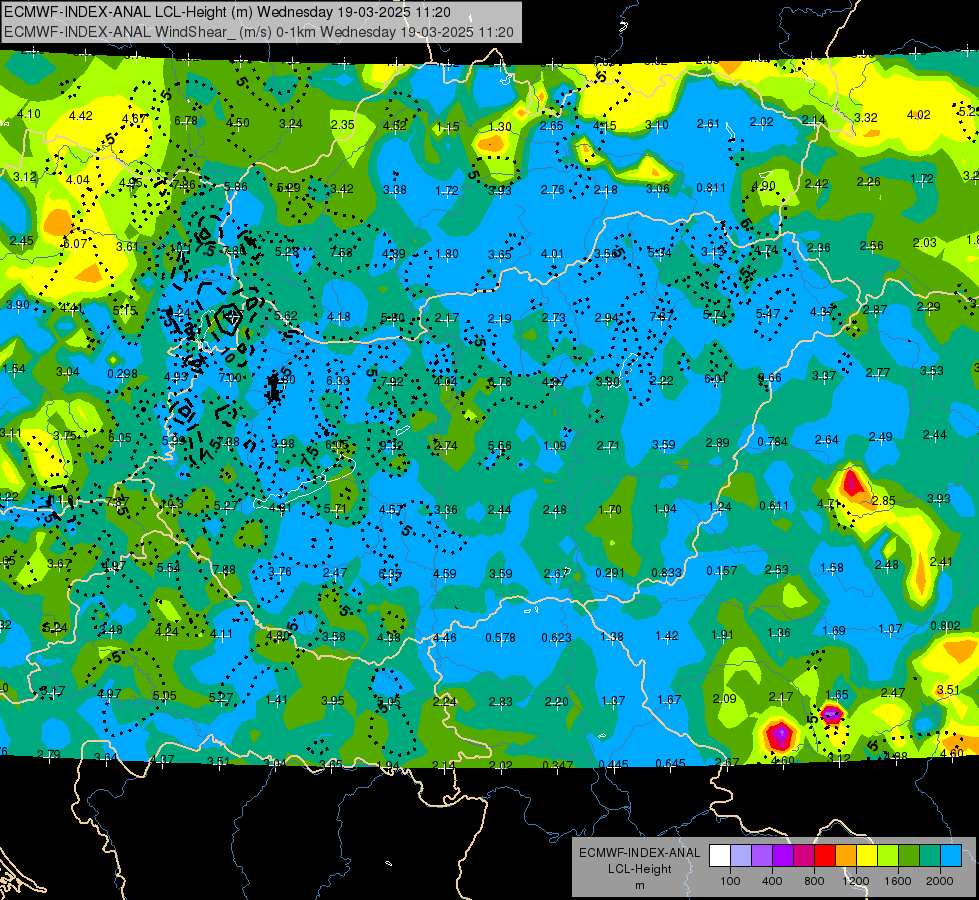This screenshot has height=900, width=979.
Task: Click the map value '0.833'
Action: coord(666,572)
